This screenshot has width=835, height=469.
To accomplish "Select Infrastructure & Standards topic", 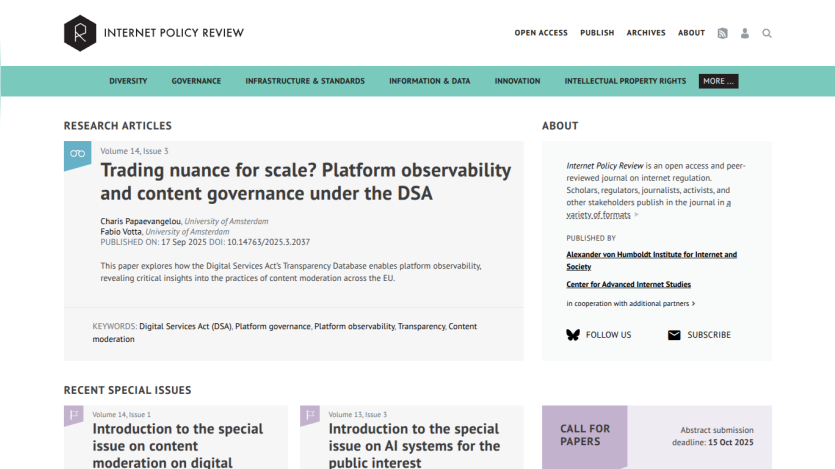I will point(305,81).
